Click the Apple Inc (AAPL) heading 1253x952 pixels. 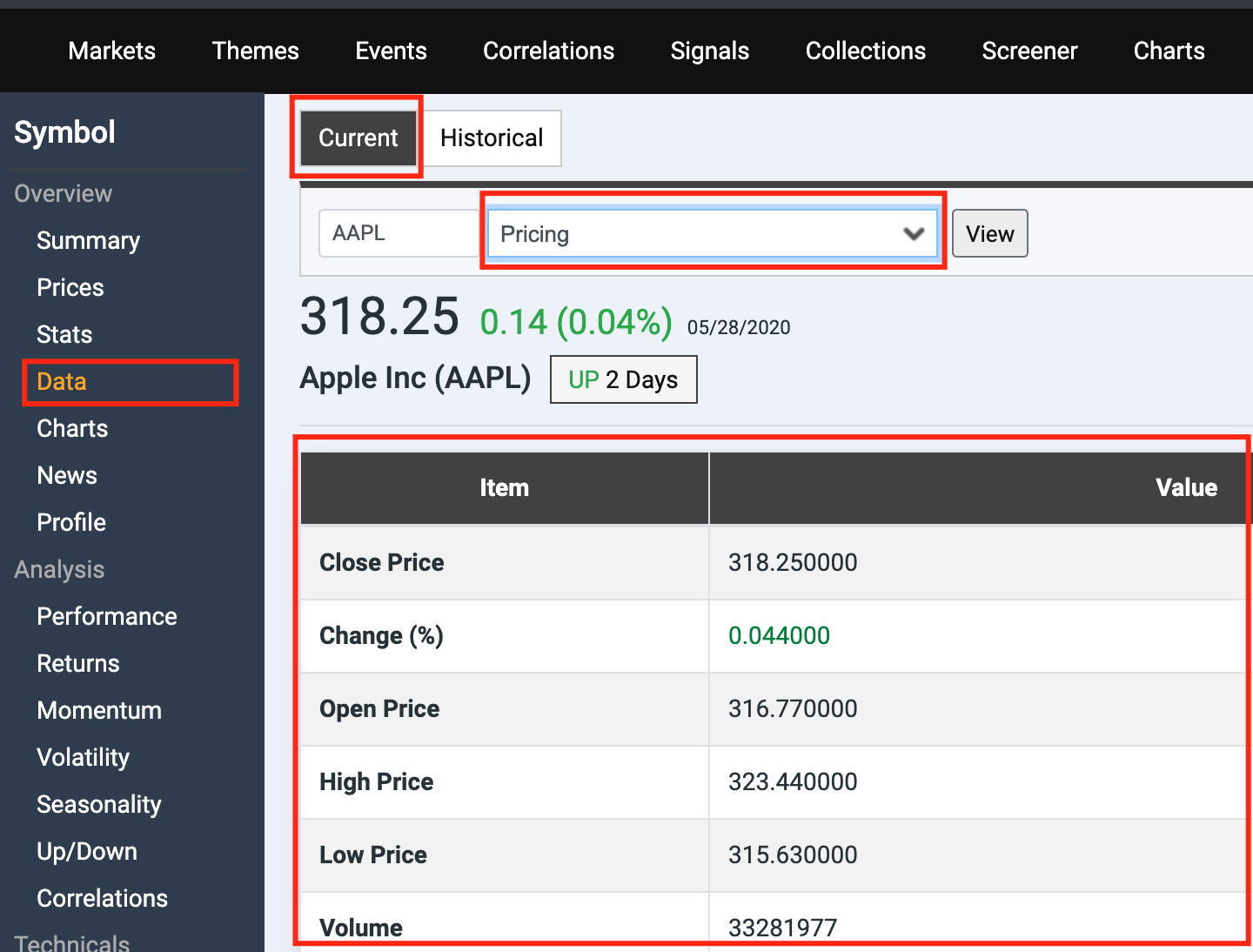[x=415, y=378]
